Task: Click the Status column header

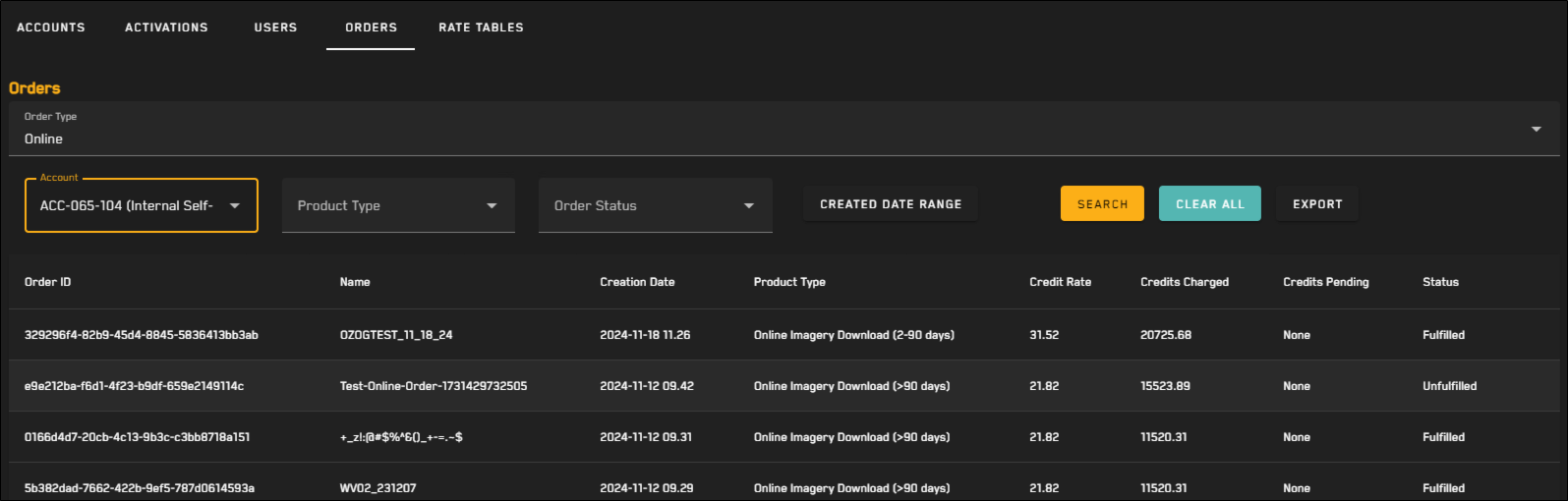Action: (x=1440, y=282)
